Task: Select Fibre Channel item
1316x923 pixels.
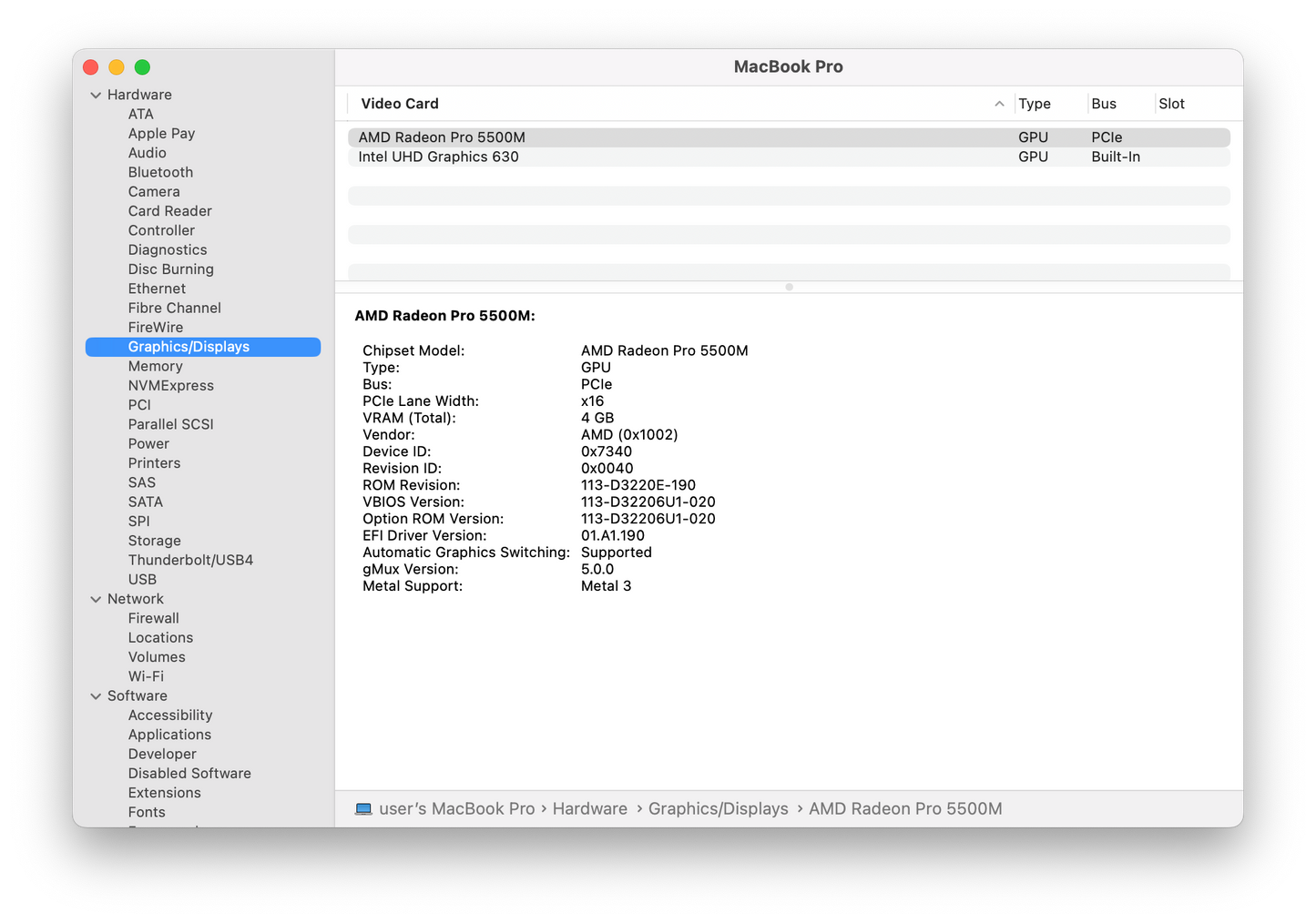Action: click(x=175, y=309)
